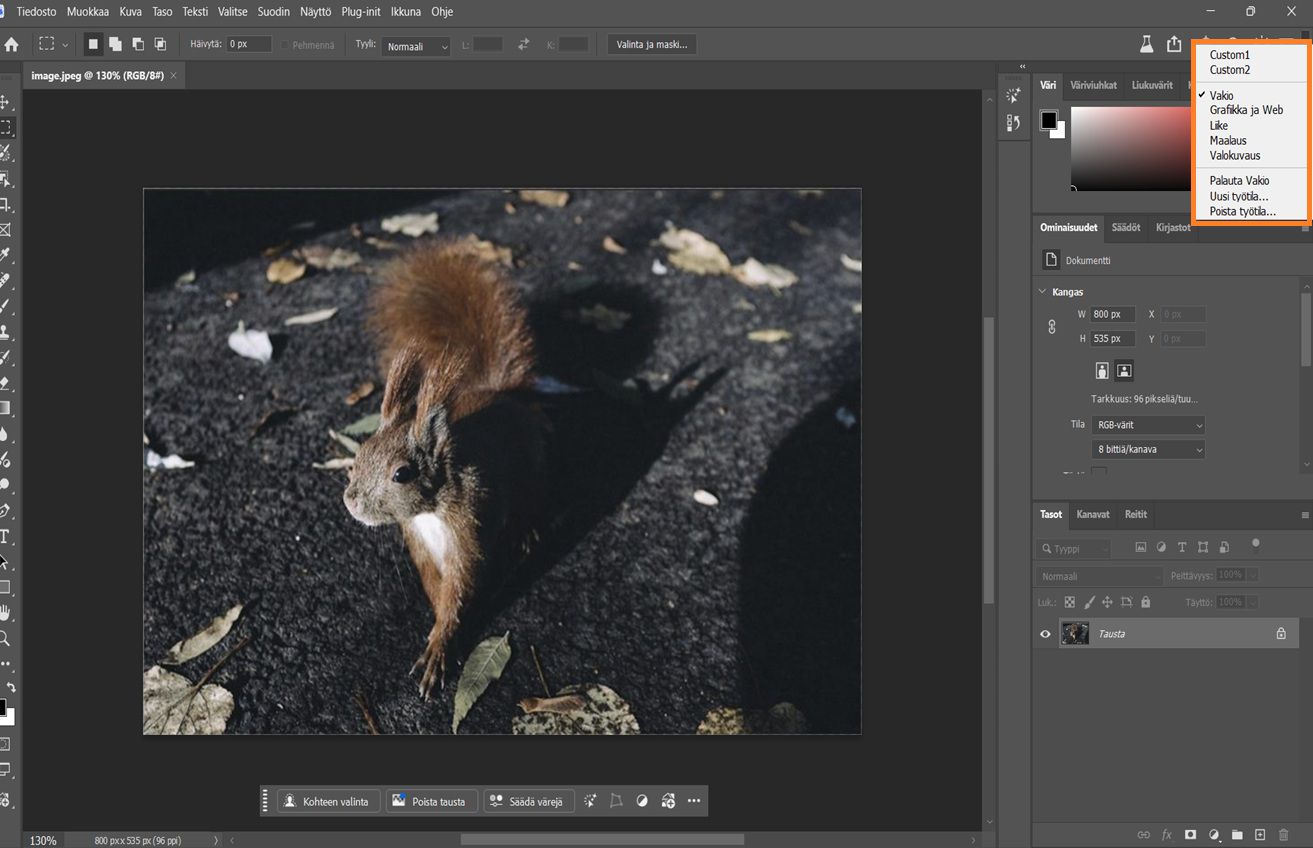Toggle the lock icon on Tausta layer
Viewport: 1313px width, 848px height.
[x=1281, y=634]
